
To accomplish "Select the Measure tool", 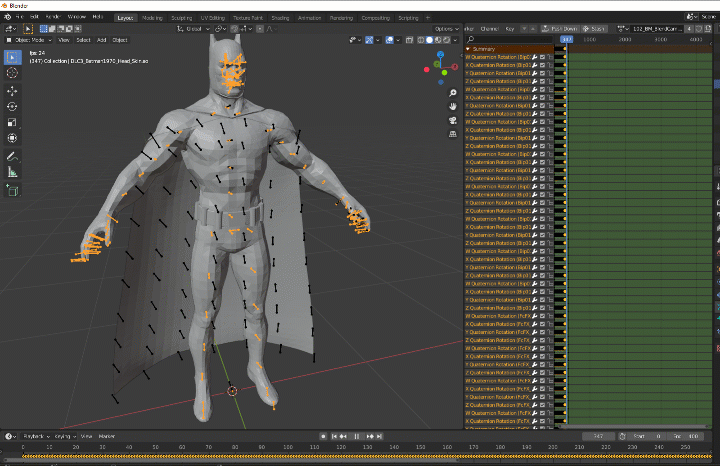I will [13, 172].
